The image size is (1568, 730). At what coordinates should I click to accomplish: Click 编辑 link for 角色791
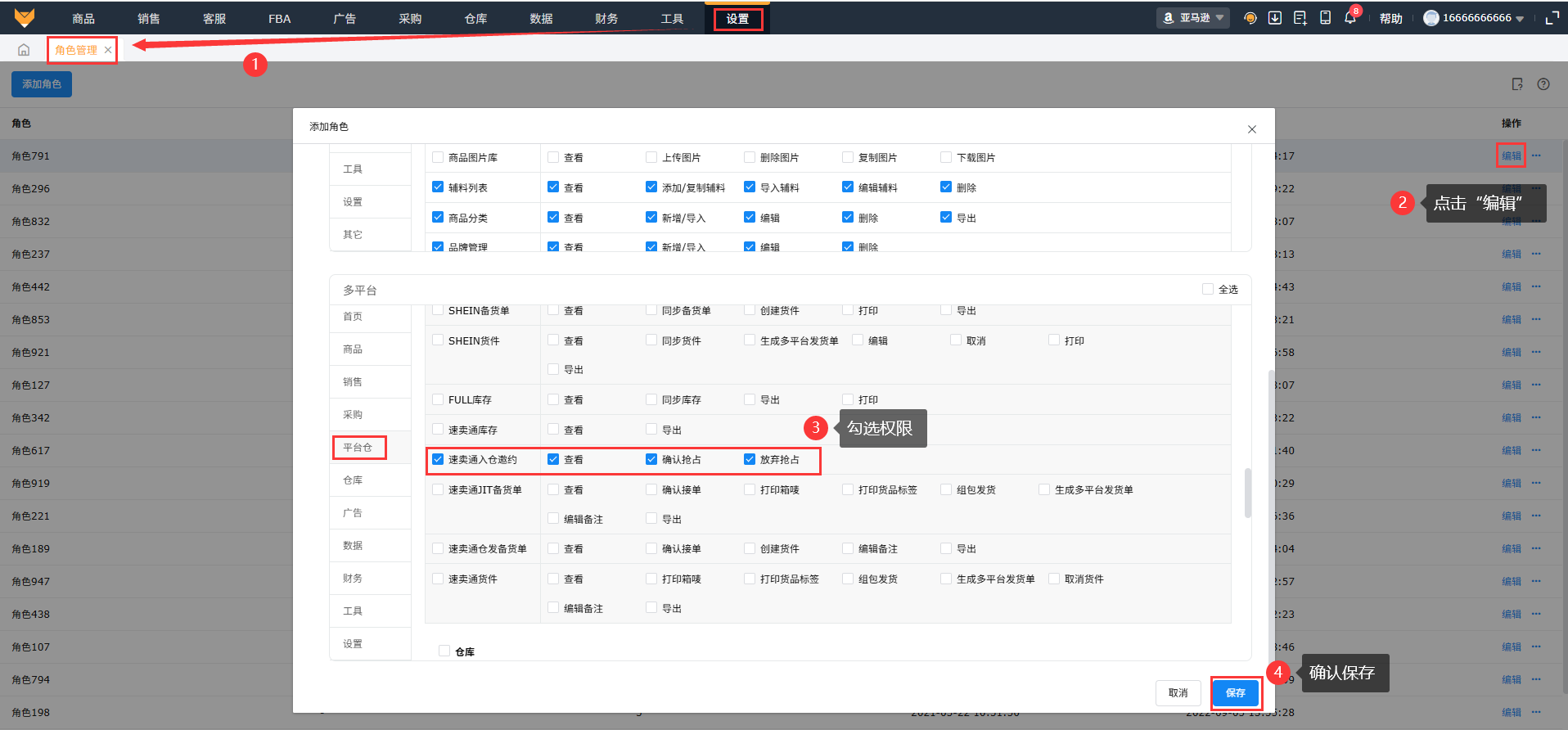coord(1511,155)
